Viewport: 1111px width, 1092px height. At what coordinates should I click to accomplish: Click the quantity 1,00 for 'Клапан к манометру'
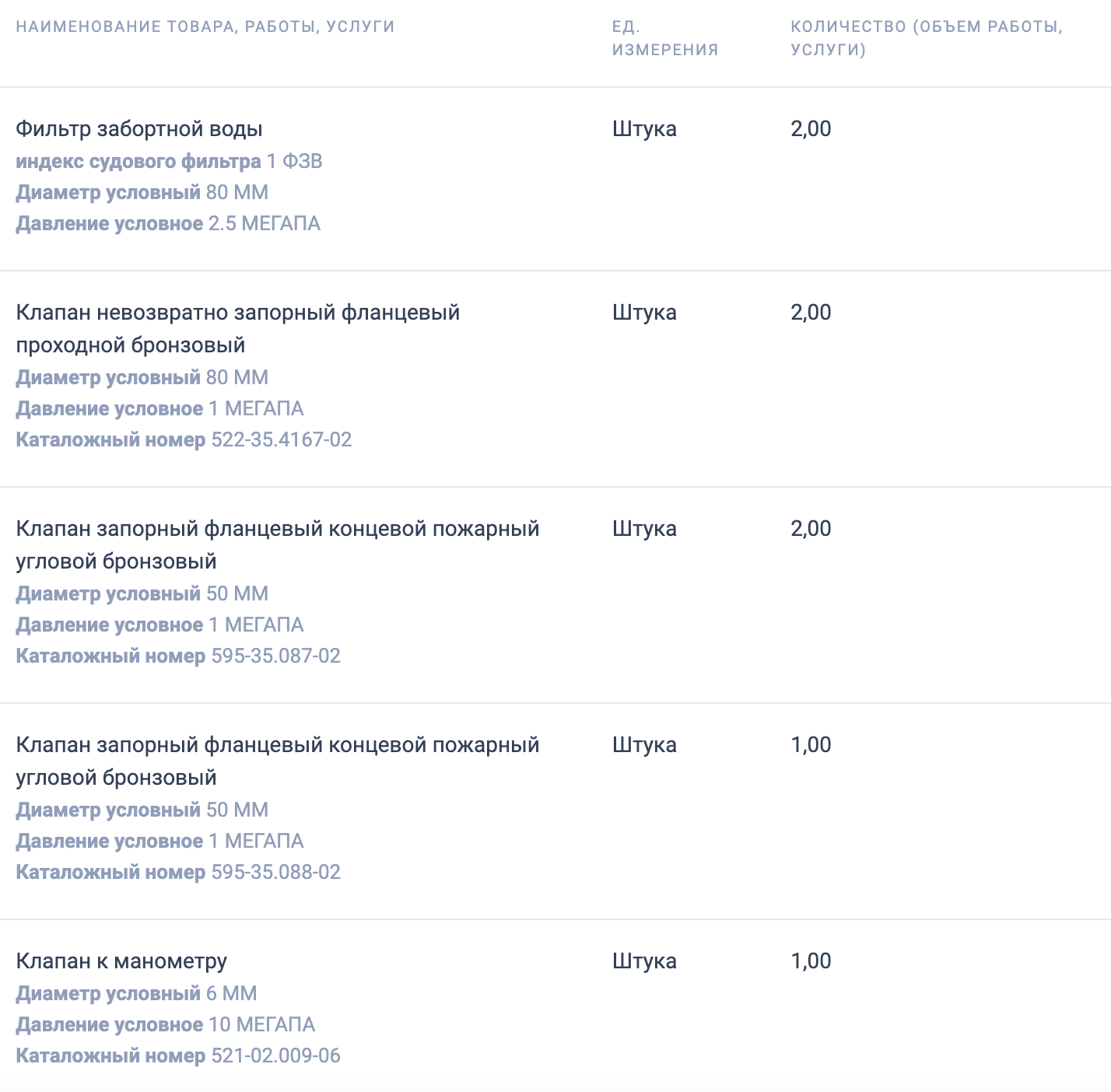tap(811, 961)
